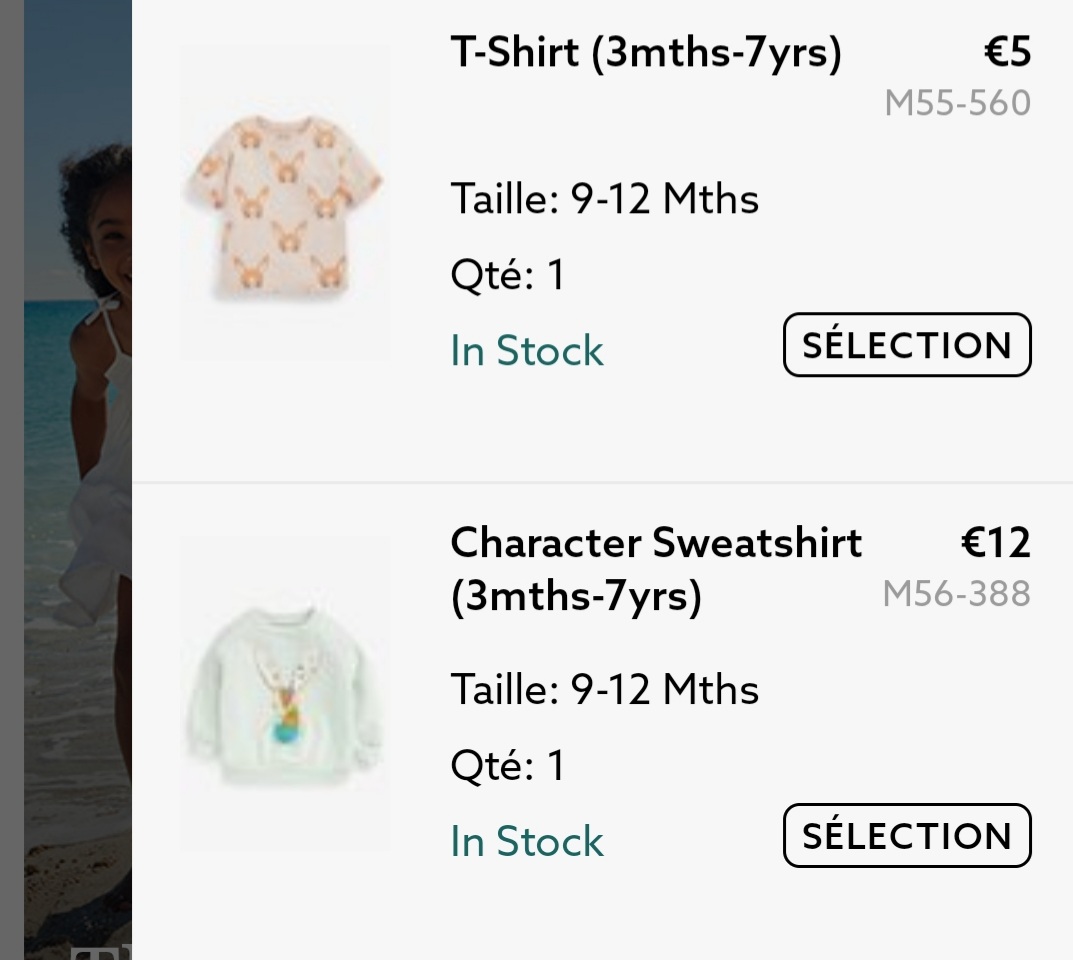
Task: Click the T-Shirt's In Stock status
Action: (x=527, y=351)
